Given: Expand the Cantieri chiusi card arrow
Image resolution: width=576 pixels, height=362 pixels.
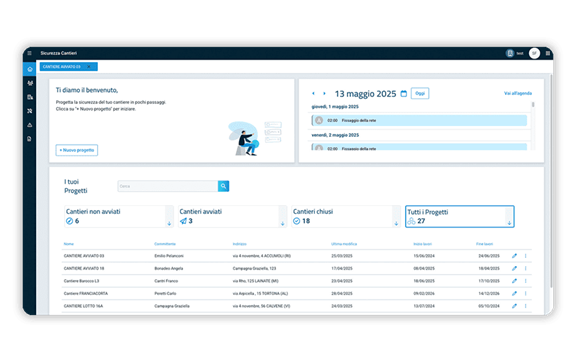Looking at the screenshot, I should click(396, 223).
